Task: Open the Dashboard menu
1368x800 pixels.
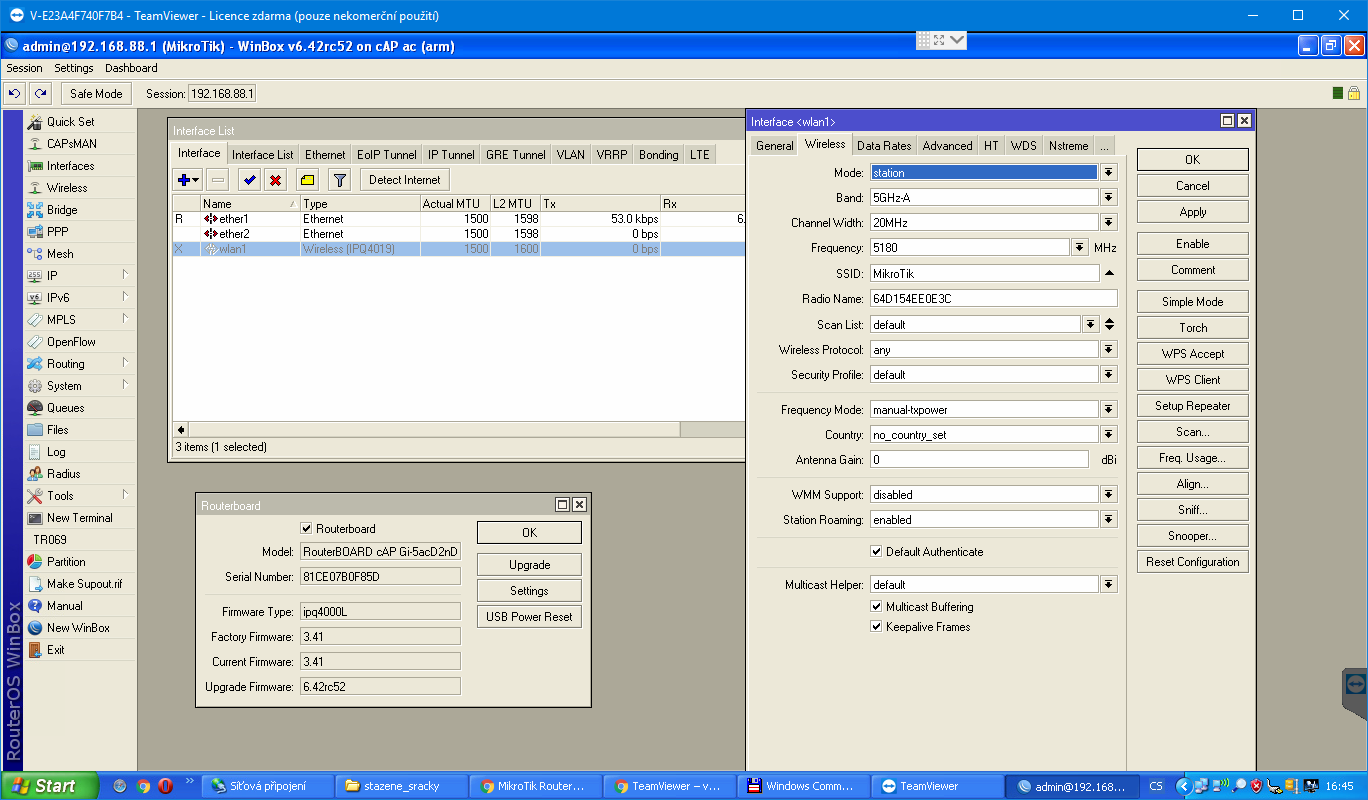Action: click(x=131, y=68)
